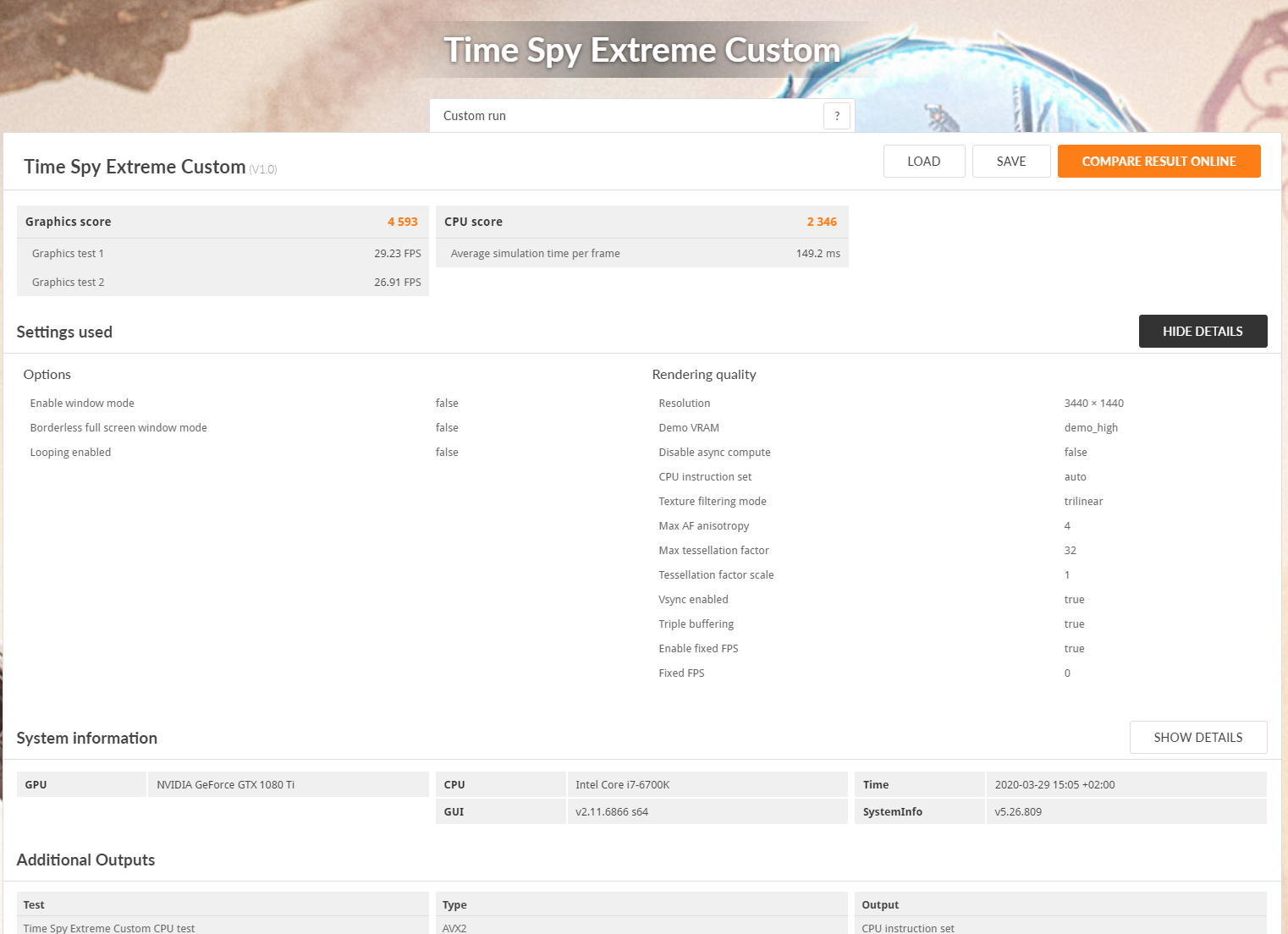Screen dimensions: 1288x934
Task: Click the Test column header
Action: [x=34, y=905]
